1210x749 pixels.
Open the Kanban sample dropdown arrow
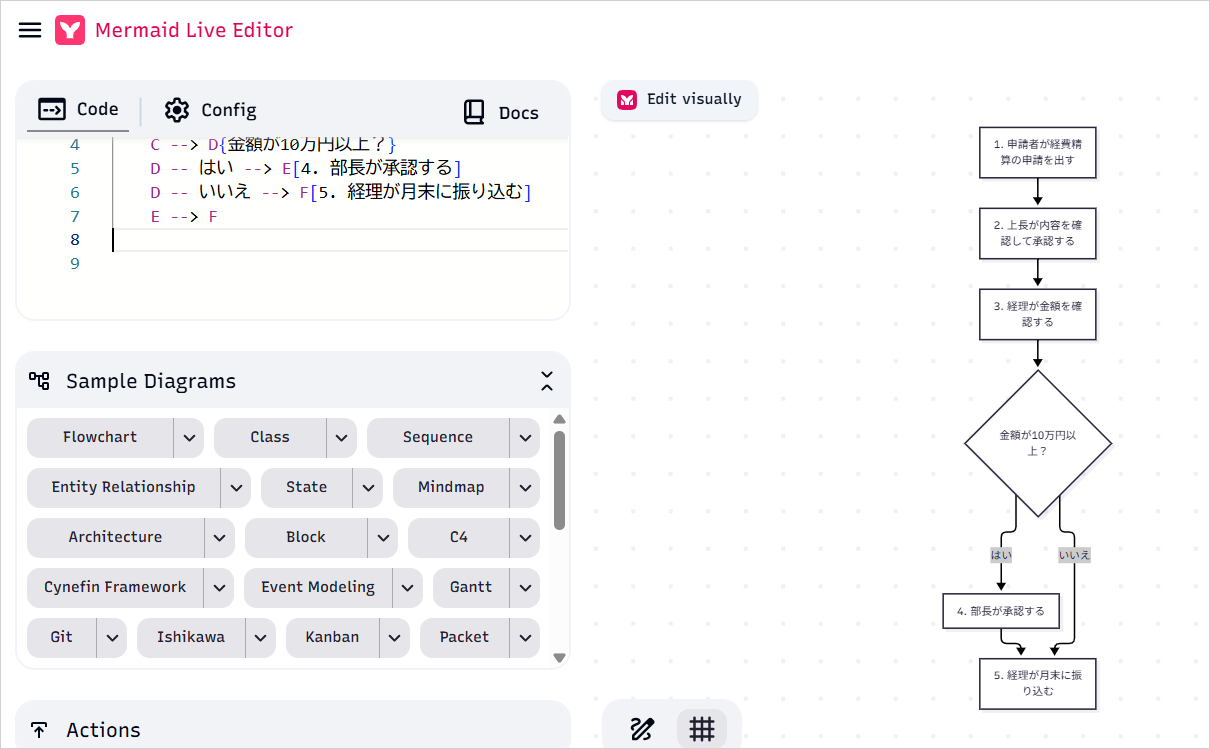[x=395, y=637]
